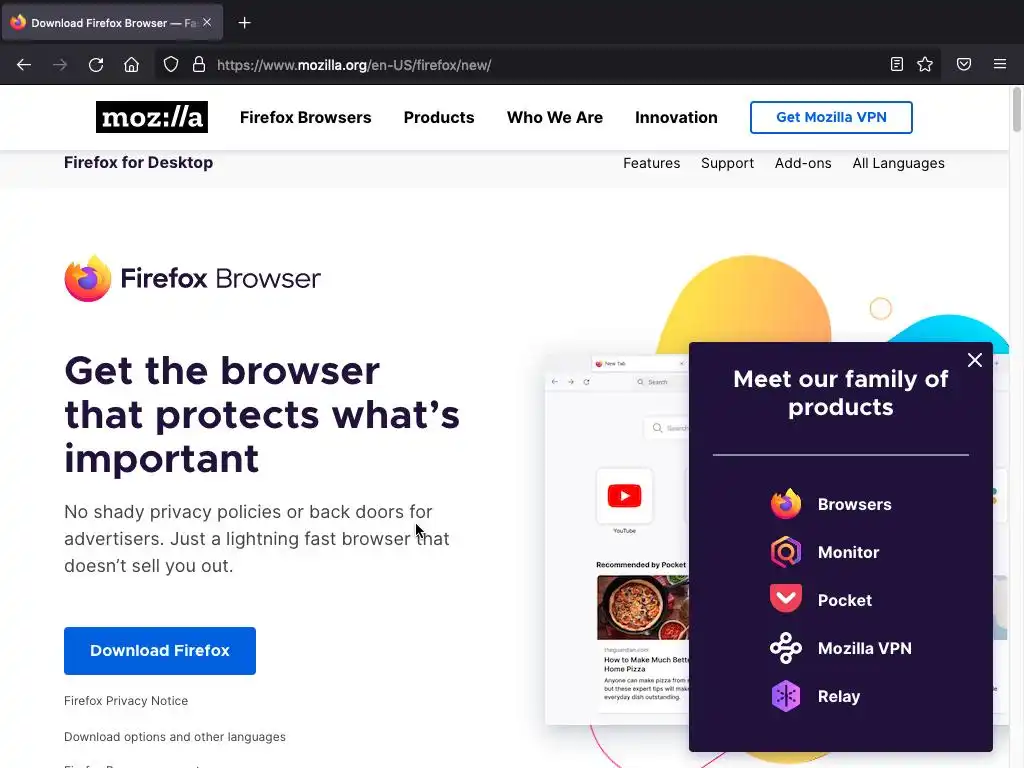1024x768 pixels.
Task: Toggle reader view icon in address bar
Action: 897,64
